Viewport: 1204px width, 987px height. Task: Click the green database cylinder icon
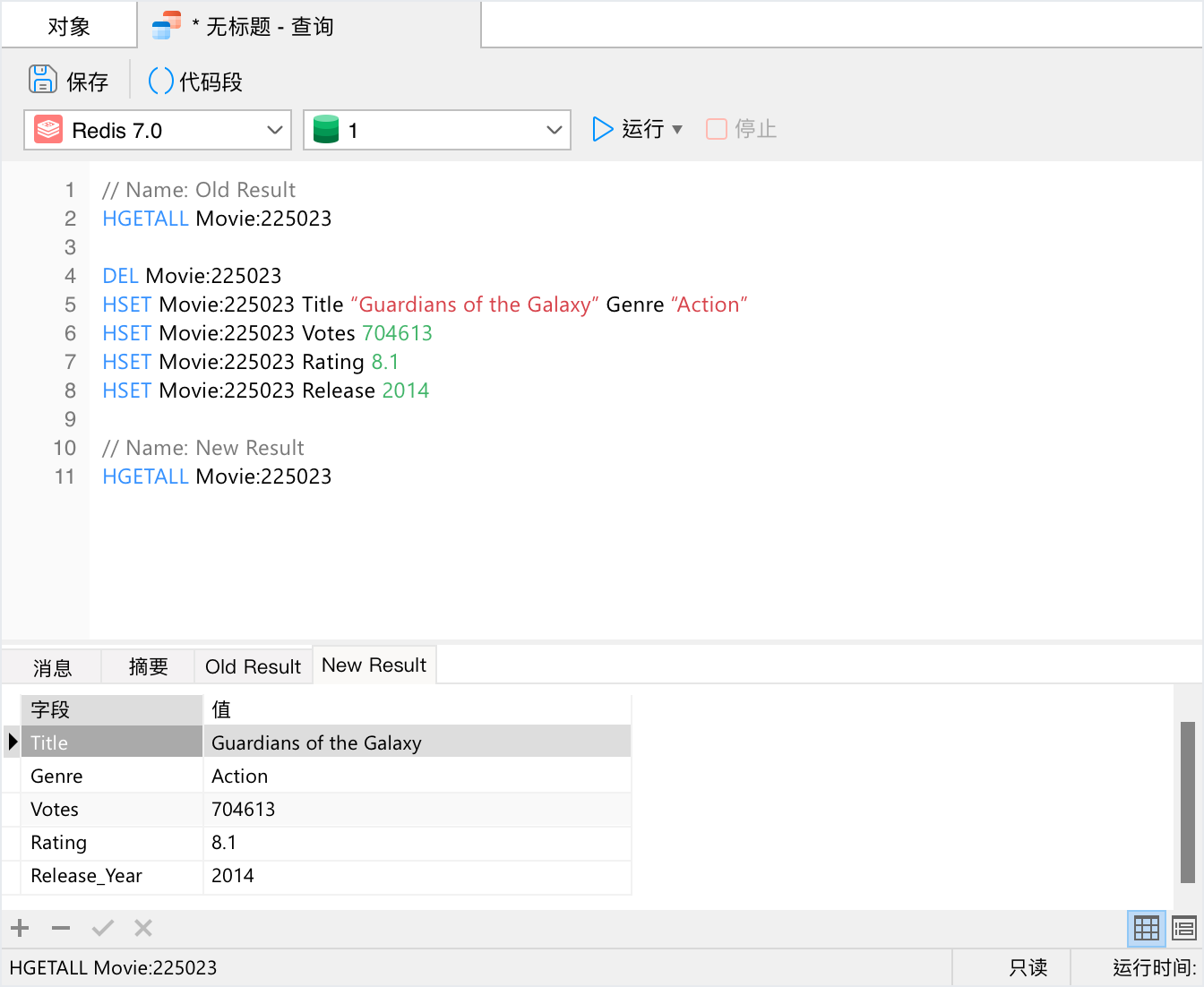tap(326, 129)
